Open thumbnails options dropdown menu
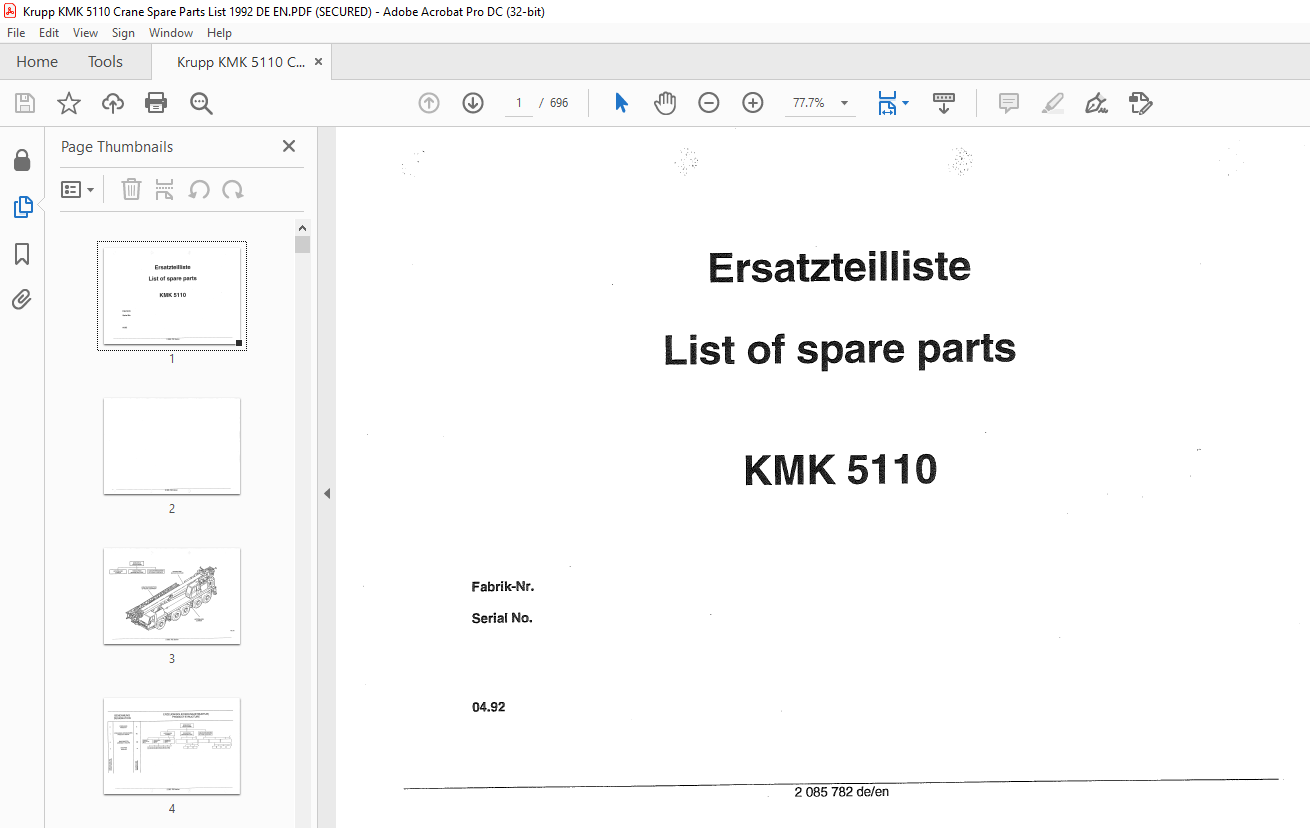The image size is (1310, 828). 78,189
